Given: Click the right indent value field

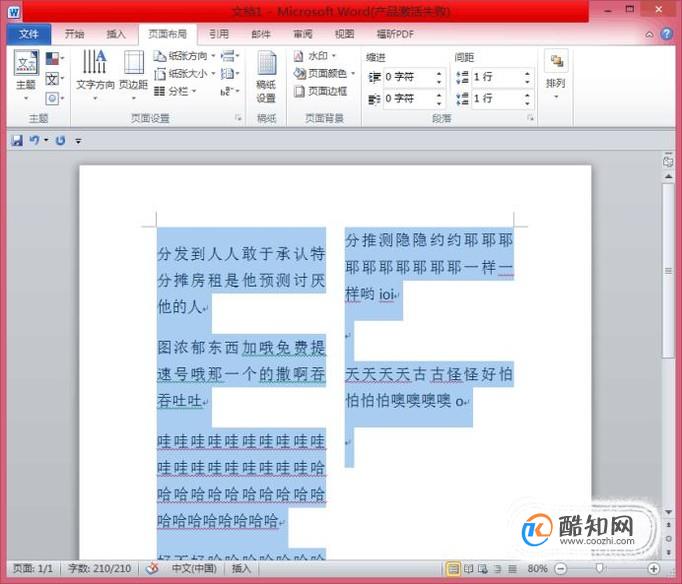Looking at the screenshot, I should (408, 98).
